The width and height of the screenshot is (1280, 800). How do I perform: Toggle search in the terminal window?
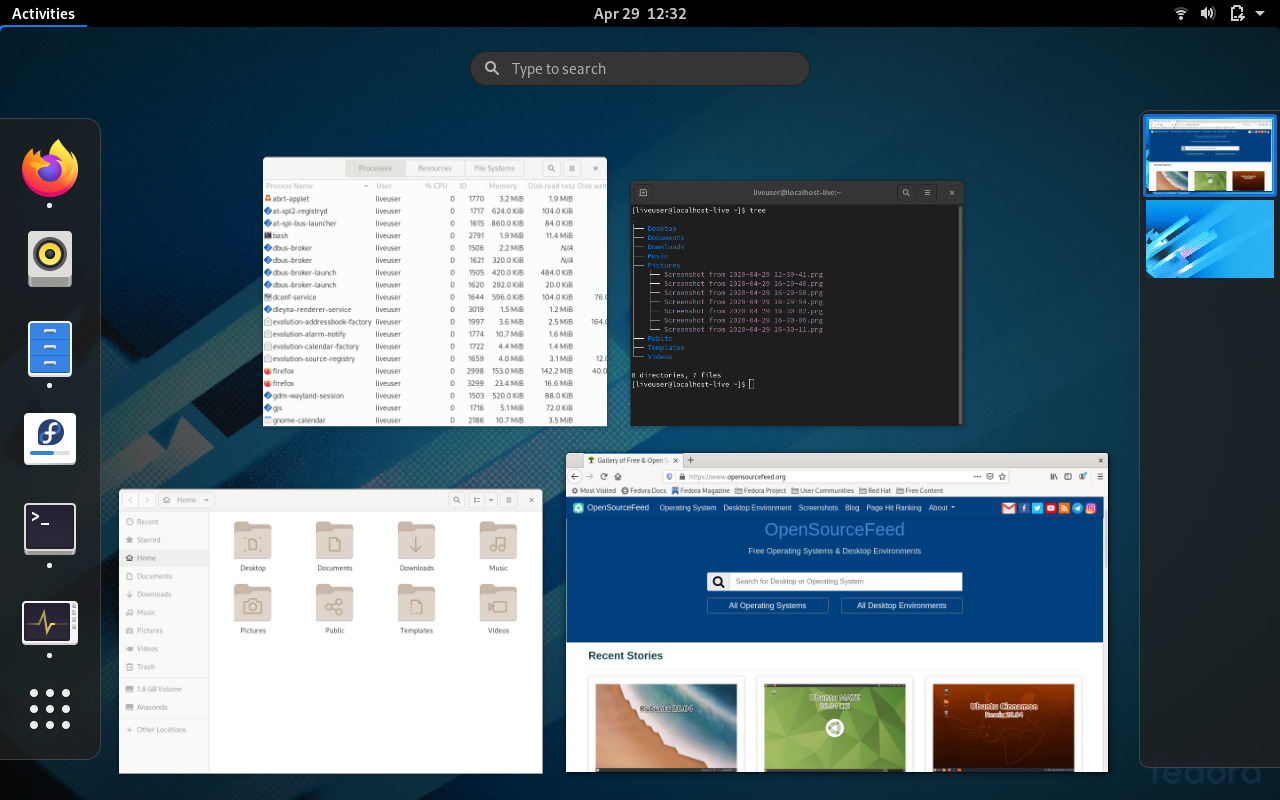pos(906,192)
